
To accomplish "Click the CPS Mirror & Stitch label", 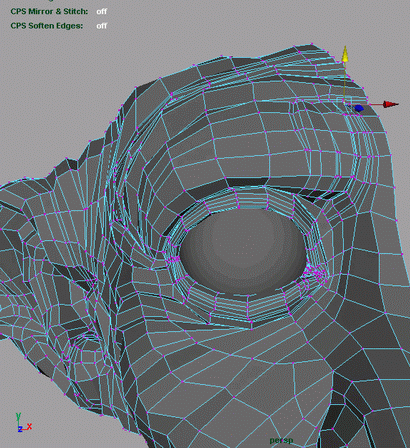I will 49,11.
